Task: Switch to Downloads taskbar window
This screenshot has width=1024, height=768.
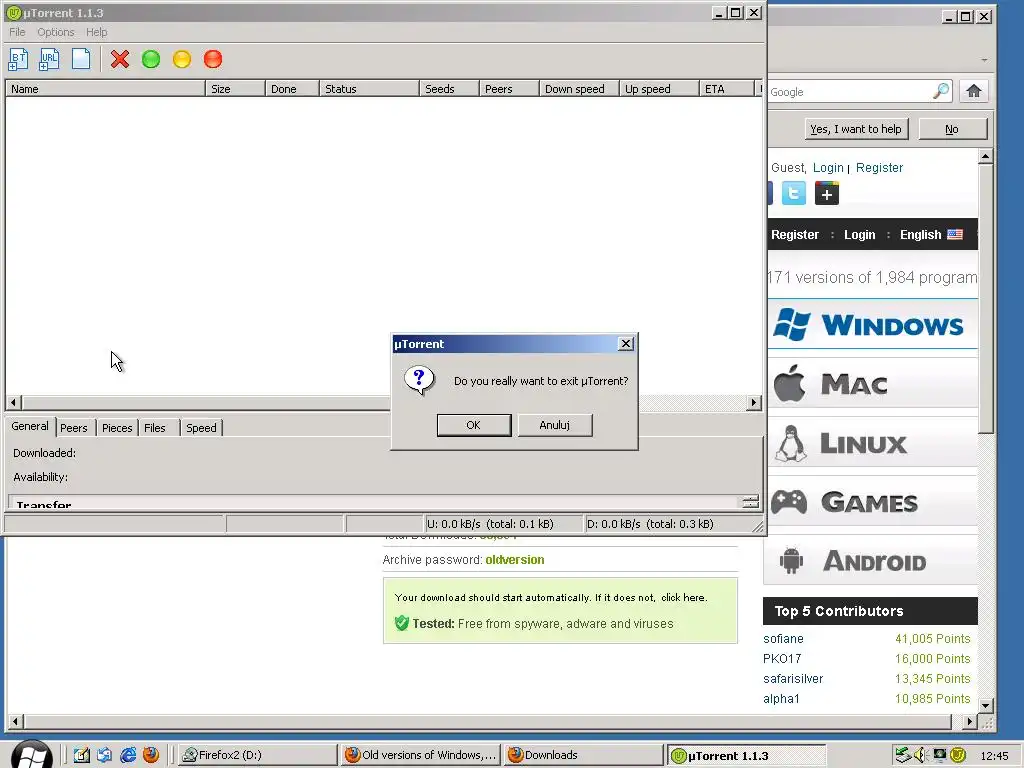Action: (583, 755)
